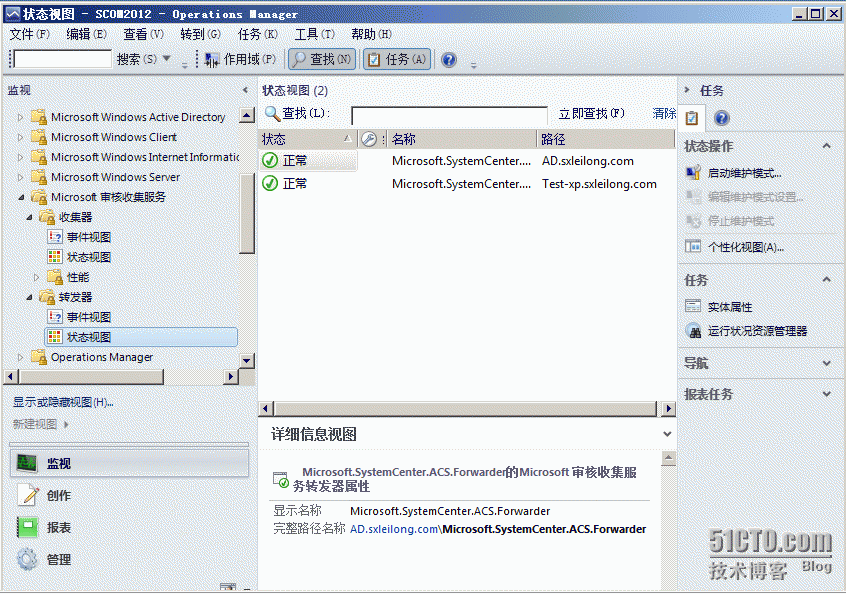Click the 立即查找 (F) button
Viewport: 846px width, 594px height.
tap(591, 114)
